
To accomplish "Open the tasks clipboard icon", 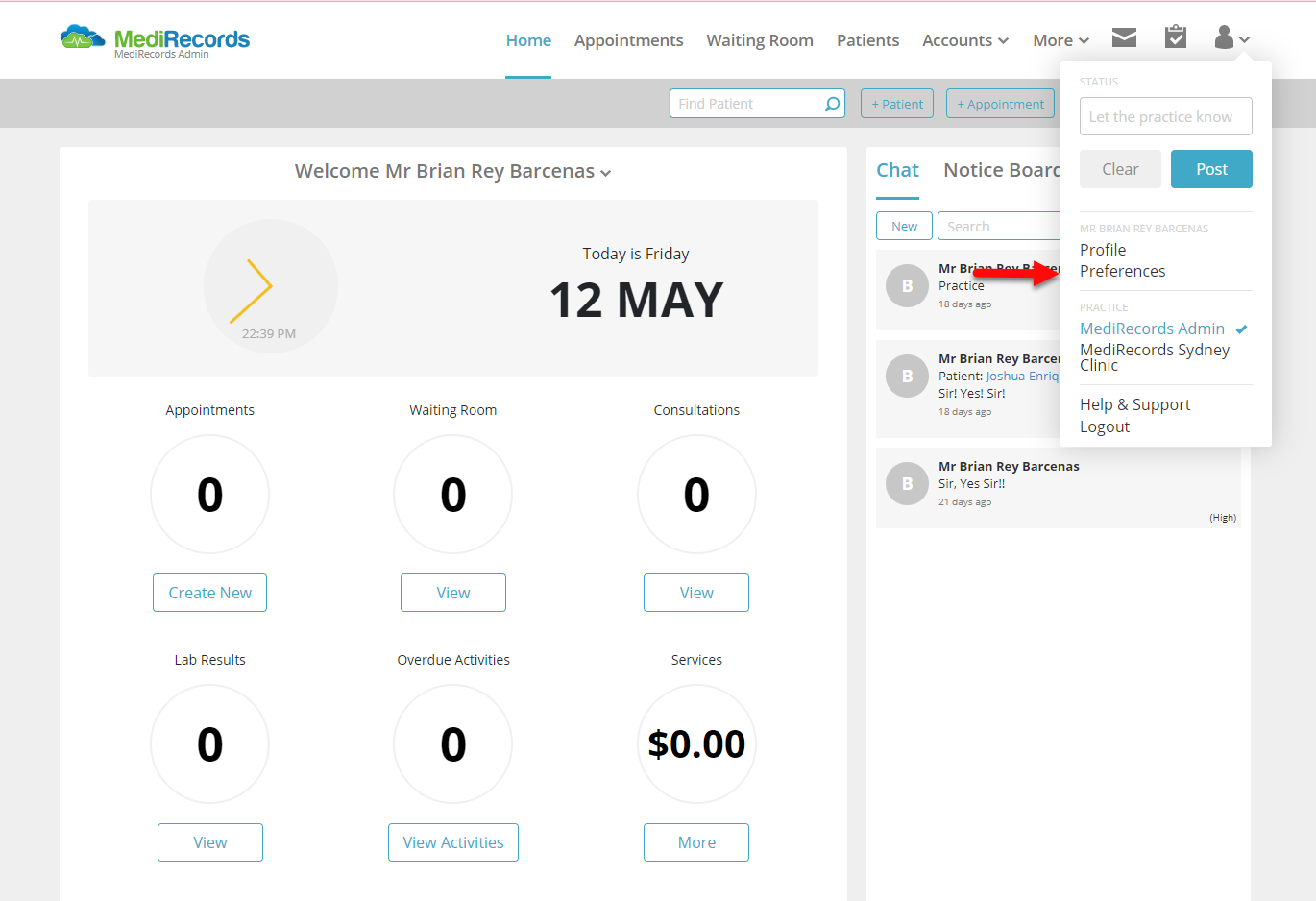I will (1176, 37).
